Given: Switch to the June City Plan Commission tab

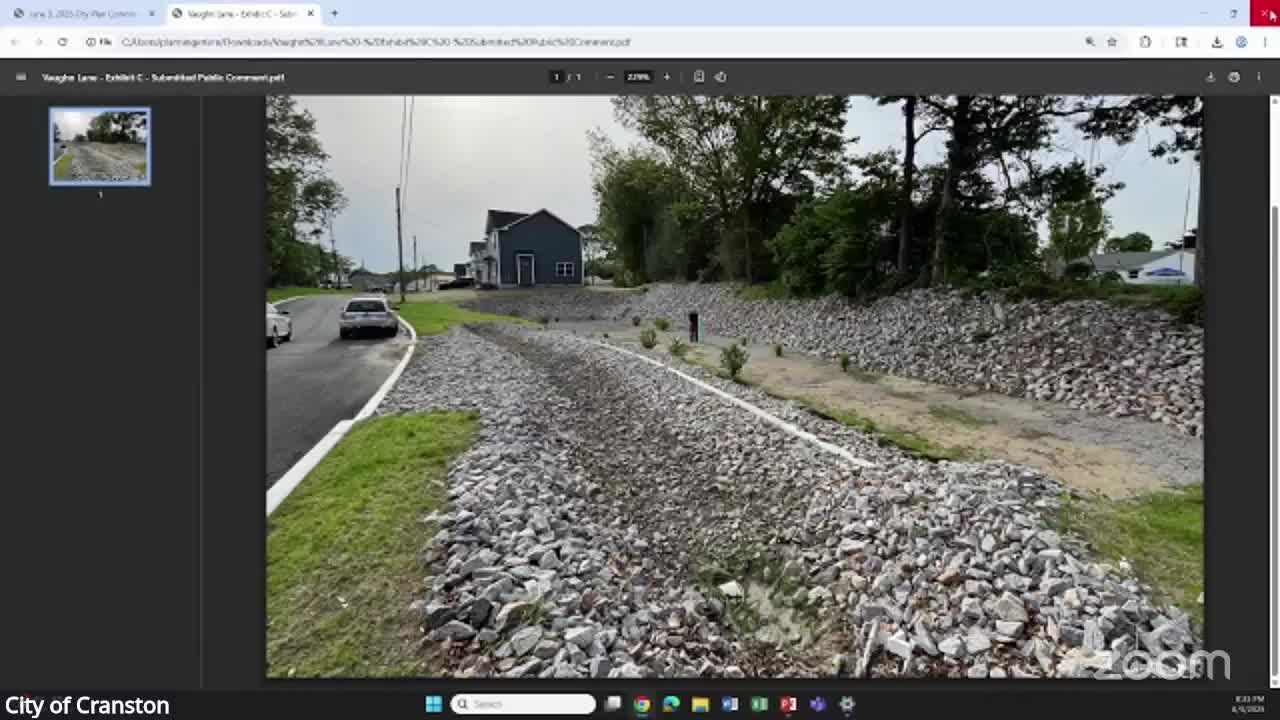Looking at the screenshot, I should [x=82, y=14].
